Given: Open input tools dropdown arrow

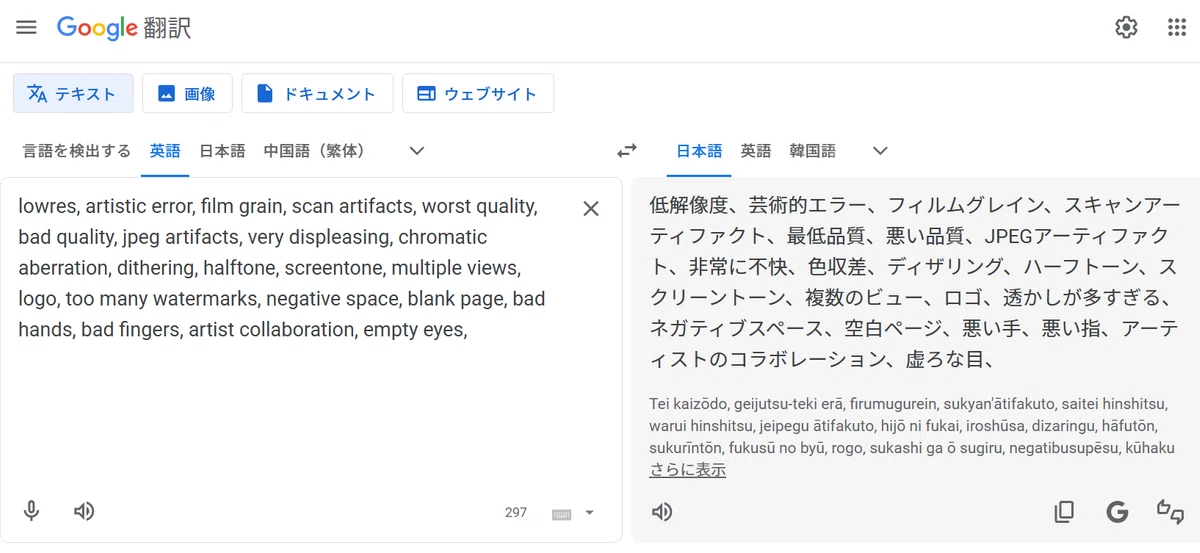Looking at the screenshot, I should coord(589,513).
